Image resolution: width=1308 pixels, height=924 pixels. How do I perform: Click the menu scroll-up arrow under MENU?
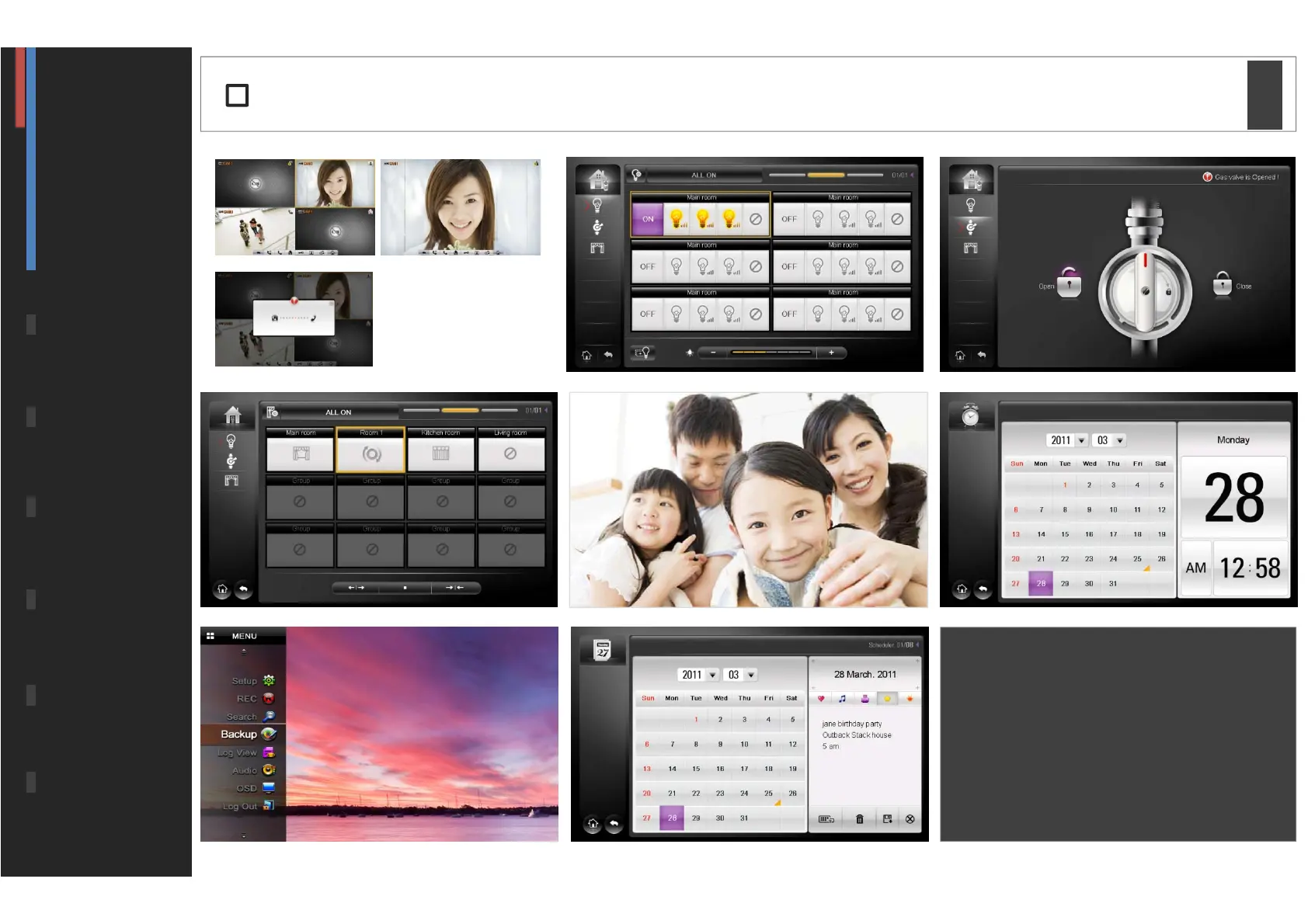(x=244, y=651)
